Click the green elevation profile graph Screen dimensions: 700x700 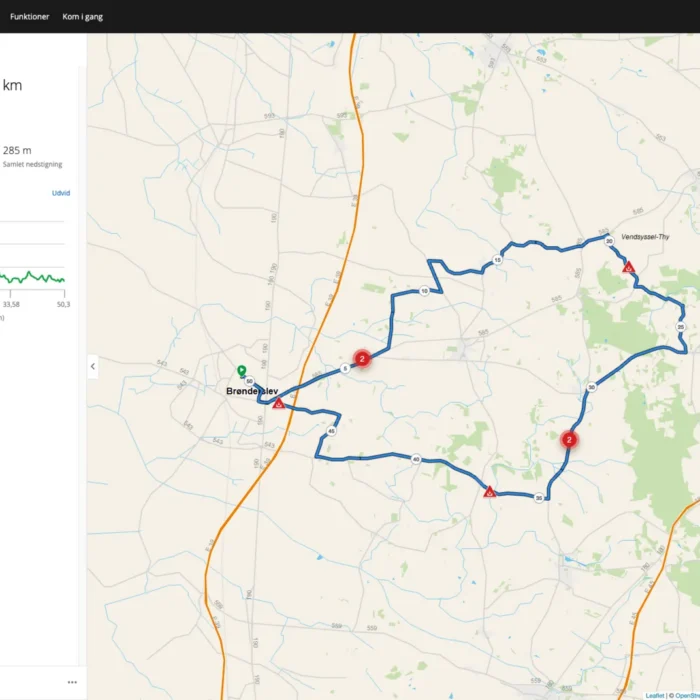coord(32,277)
